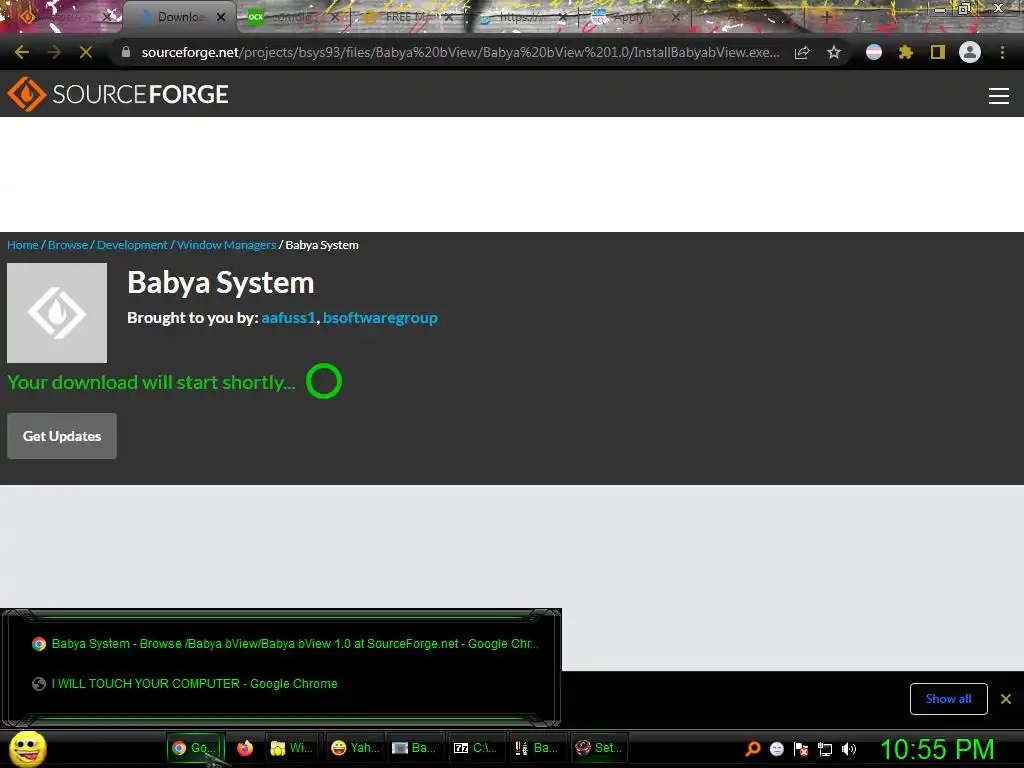
Task: Select the I WILL TOUCH YOUR COMPUTER window entry
Action: (185, 684)
